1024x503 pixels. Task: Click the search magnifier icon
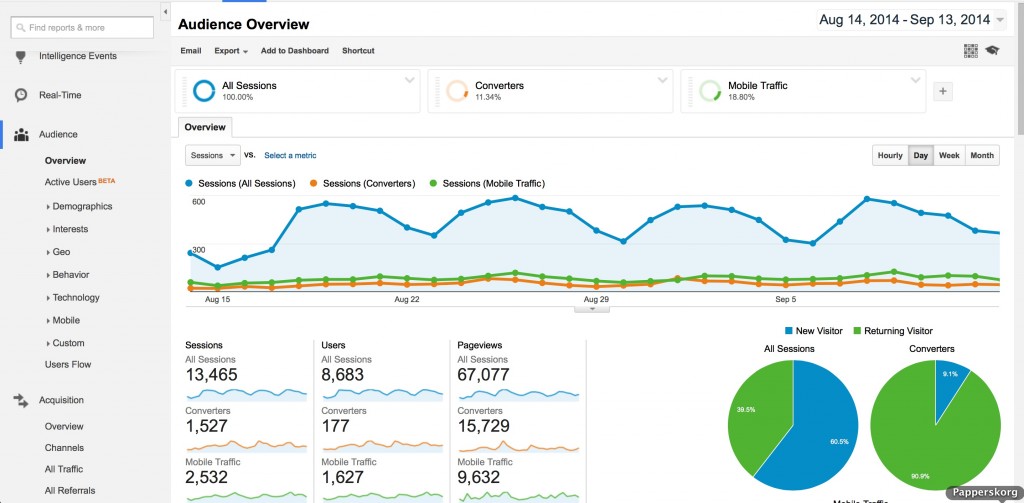coord(21,28)
